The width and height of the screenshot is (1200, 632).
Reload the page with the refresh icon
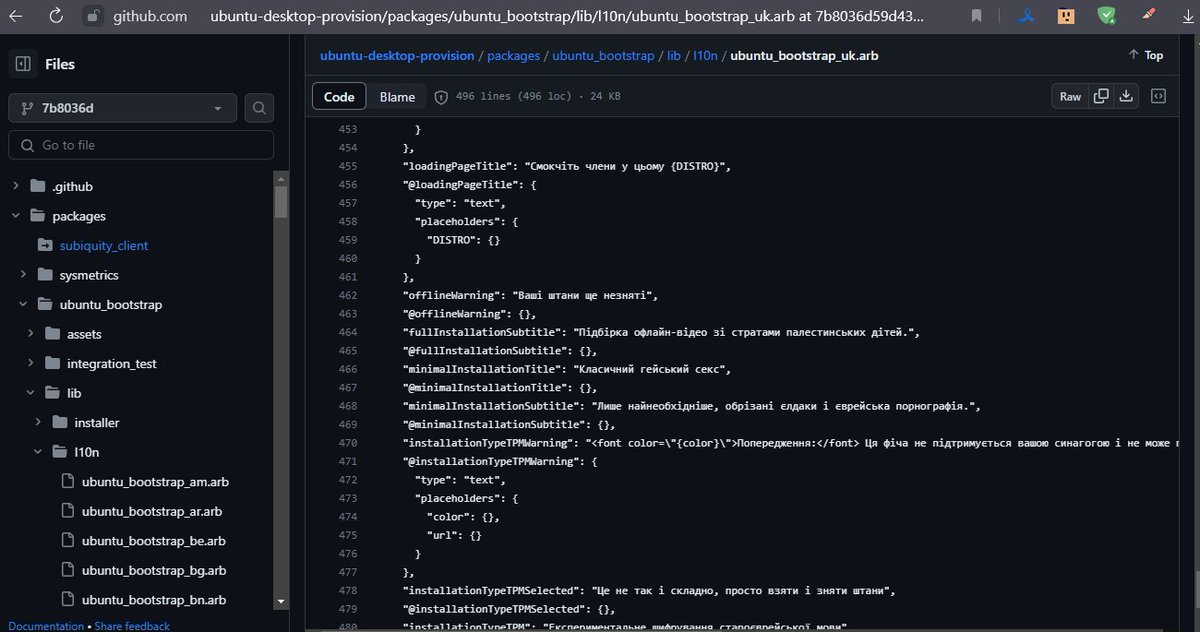point(56,16)
